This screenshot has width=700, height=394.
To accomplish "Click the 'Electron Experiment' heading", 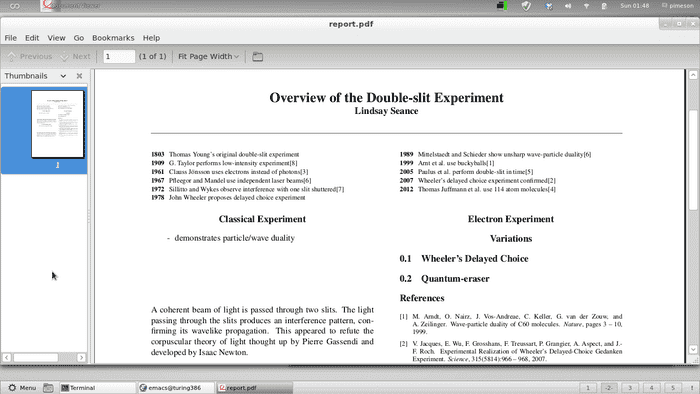I will 511,219.
